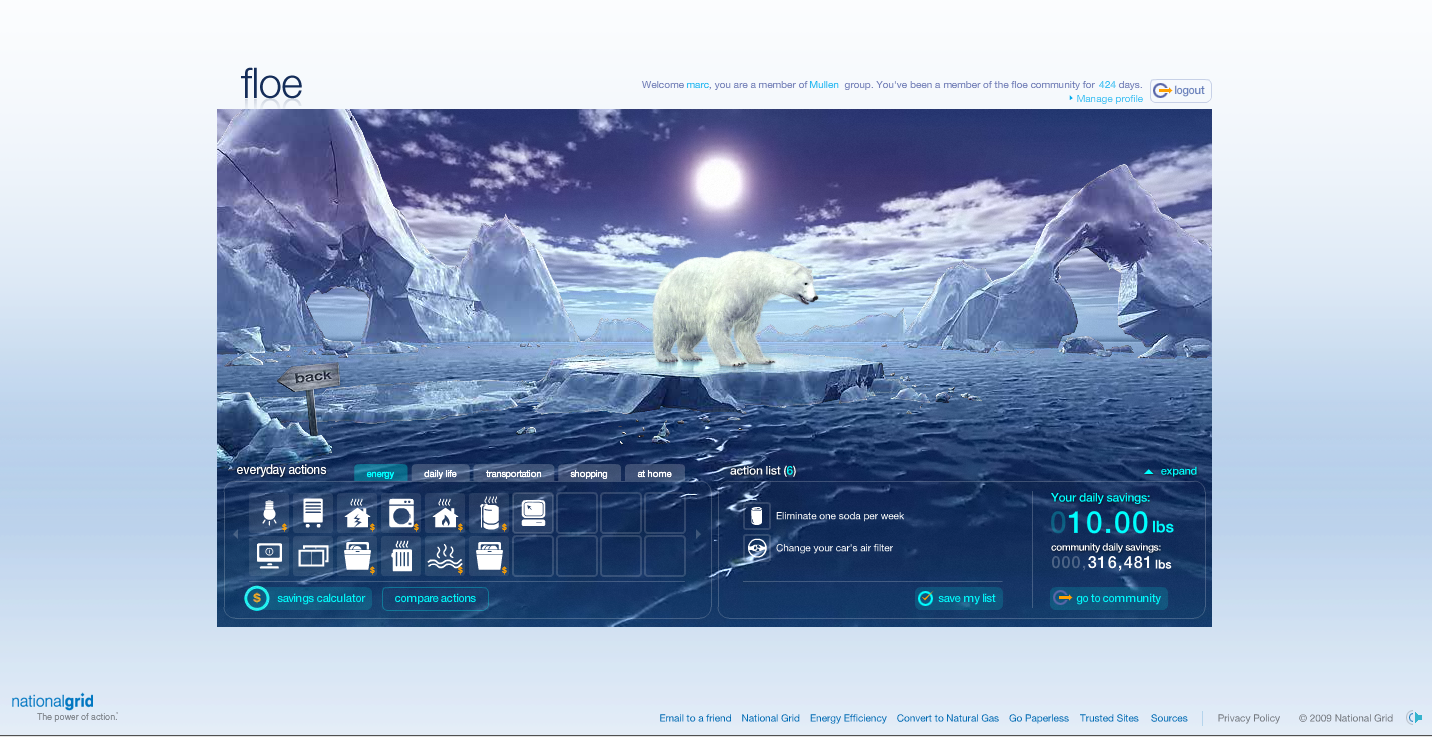This screenshot has width=1432, height=737.
Task: Select the desktop computer with cursor icon
Action: (x=533, y=513)
